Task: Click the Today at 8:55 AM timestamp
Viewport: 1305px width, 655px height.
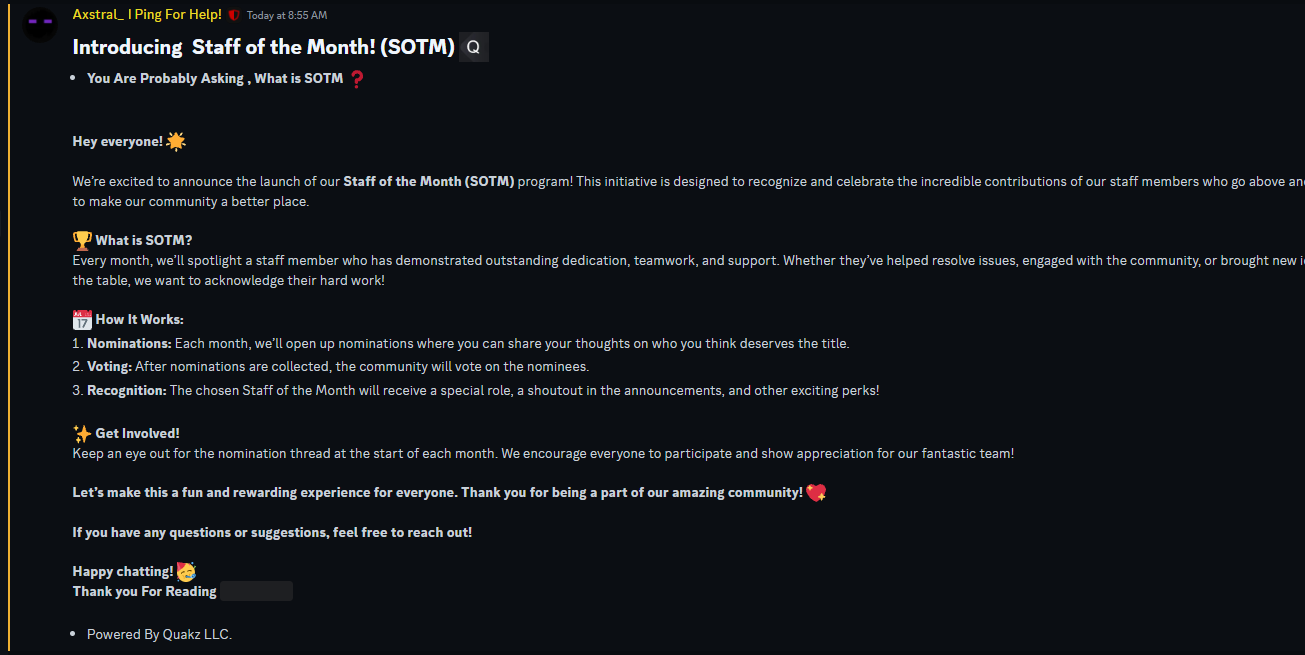Action: point(287,16)
